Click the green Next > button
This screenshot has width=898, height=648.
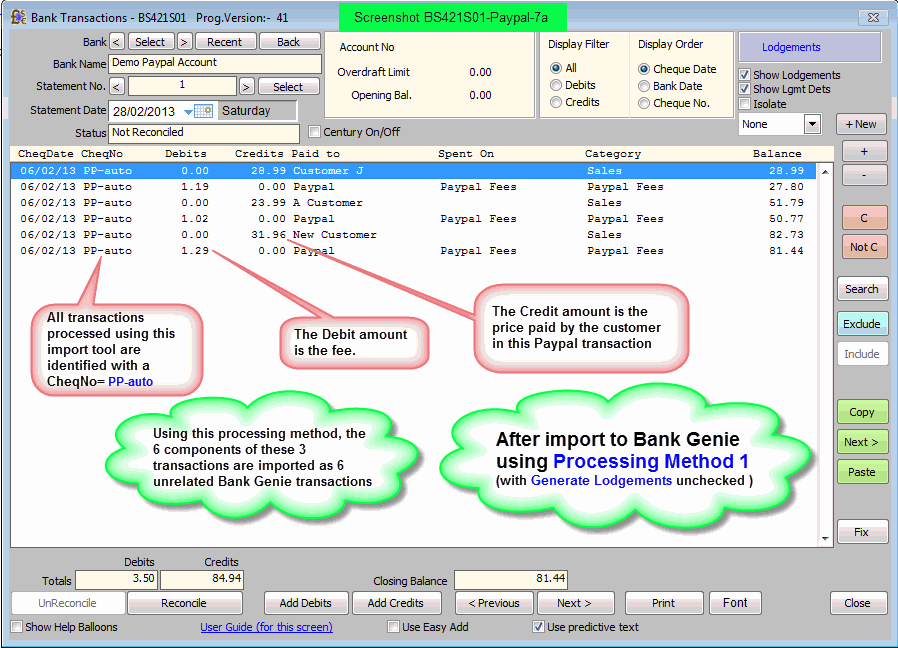(x=862, y=442)
